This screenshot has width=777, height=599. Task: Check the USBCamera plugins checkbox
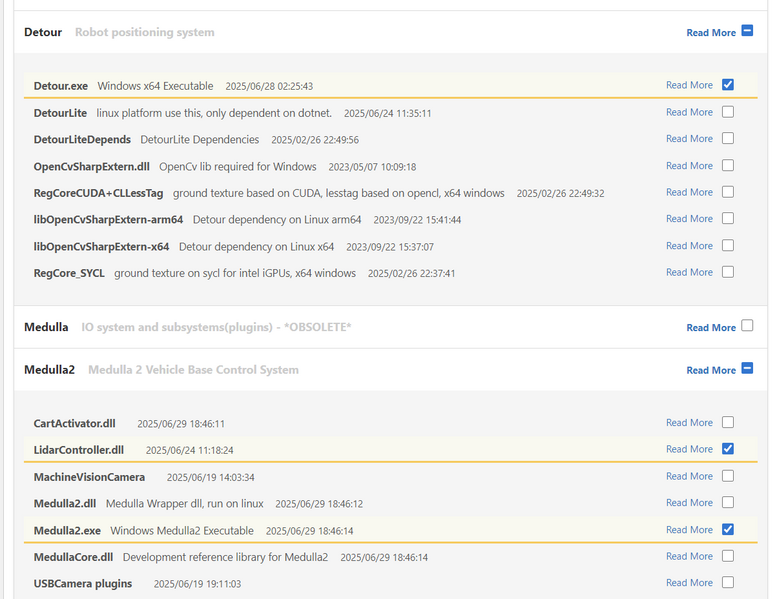click(x=727, y=582)
